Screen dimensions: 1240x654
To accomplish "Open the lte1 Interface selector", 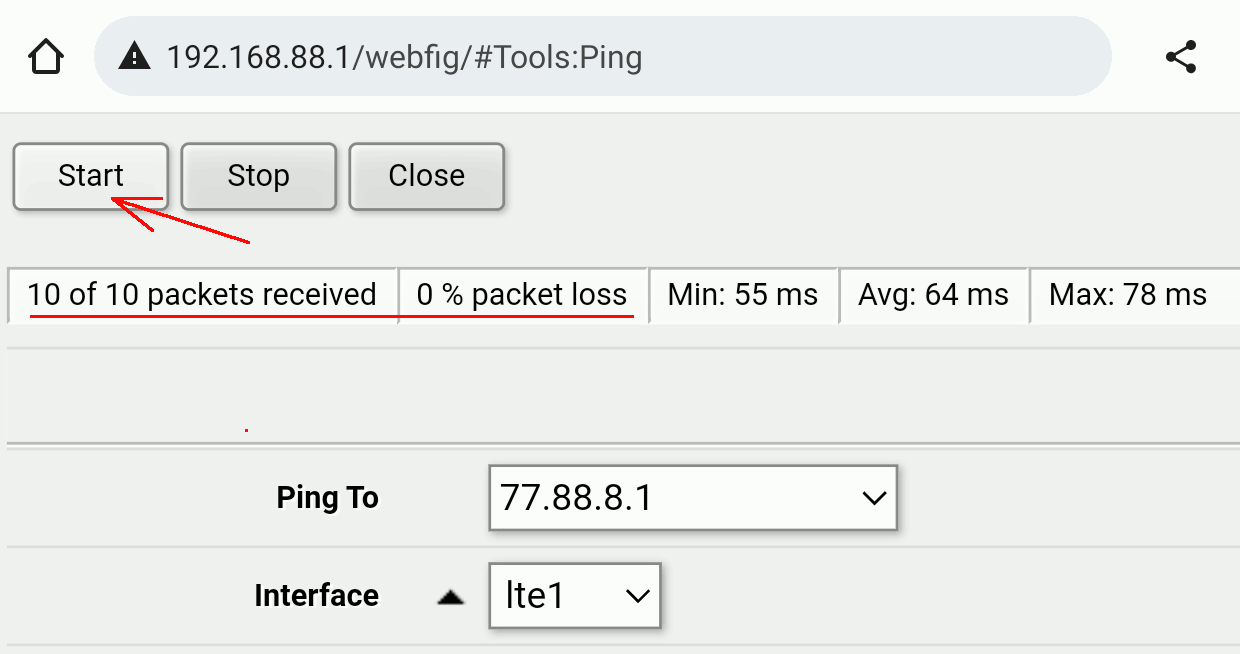I will [574, 596].
